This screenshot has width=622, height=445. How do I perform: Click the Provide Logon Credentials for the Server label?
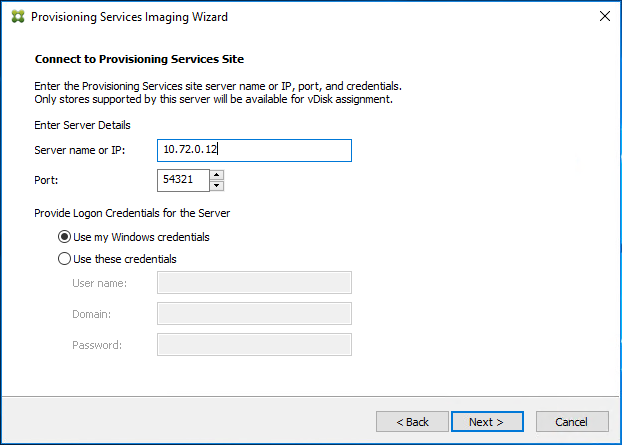(x=132, y=213)
